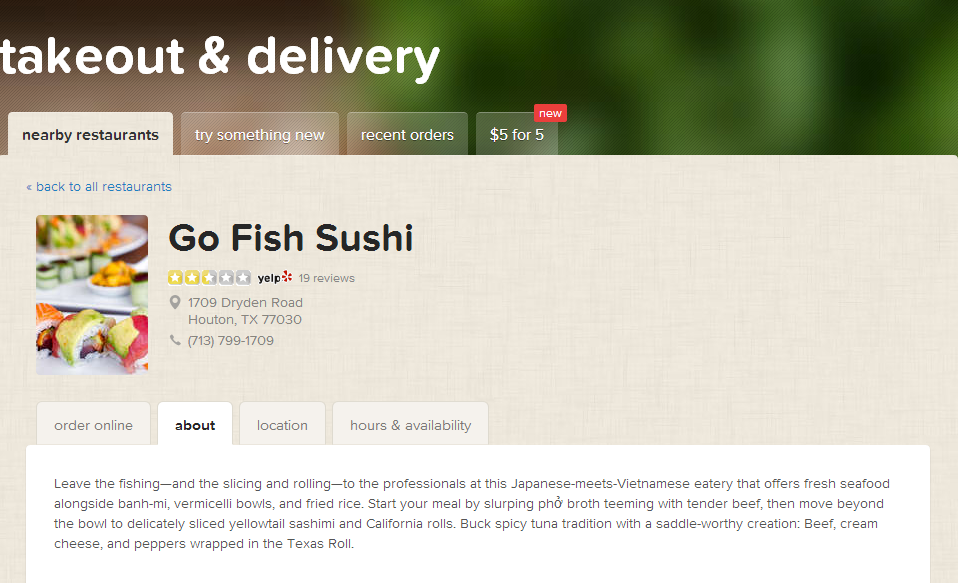Click the map pin location icon
Image resolution: width=958 pixels, height=583 pixels.
click(175, 302)
